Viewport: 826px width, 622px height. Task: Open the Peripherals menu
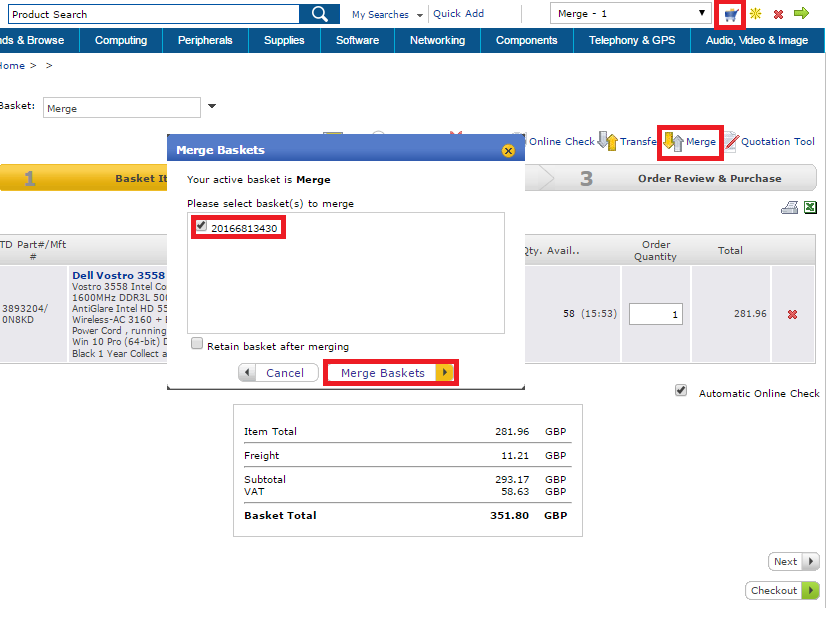(205, 40)
